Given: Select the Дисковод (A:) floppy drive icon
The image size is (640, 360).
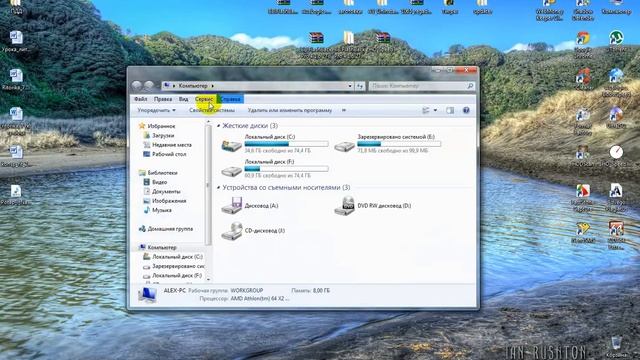Looking at the screenshot, I should tap(231, 205).
